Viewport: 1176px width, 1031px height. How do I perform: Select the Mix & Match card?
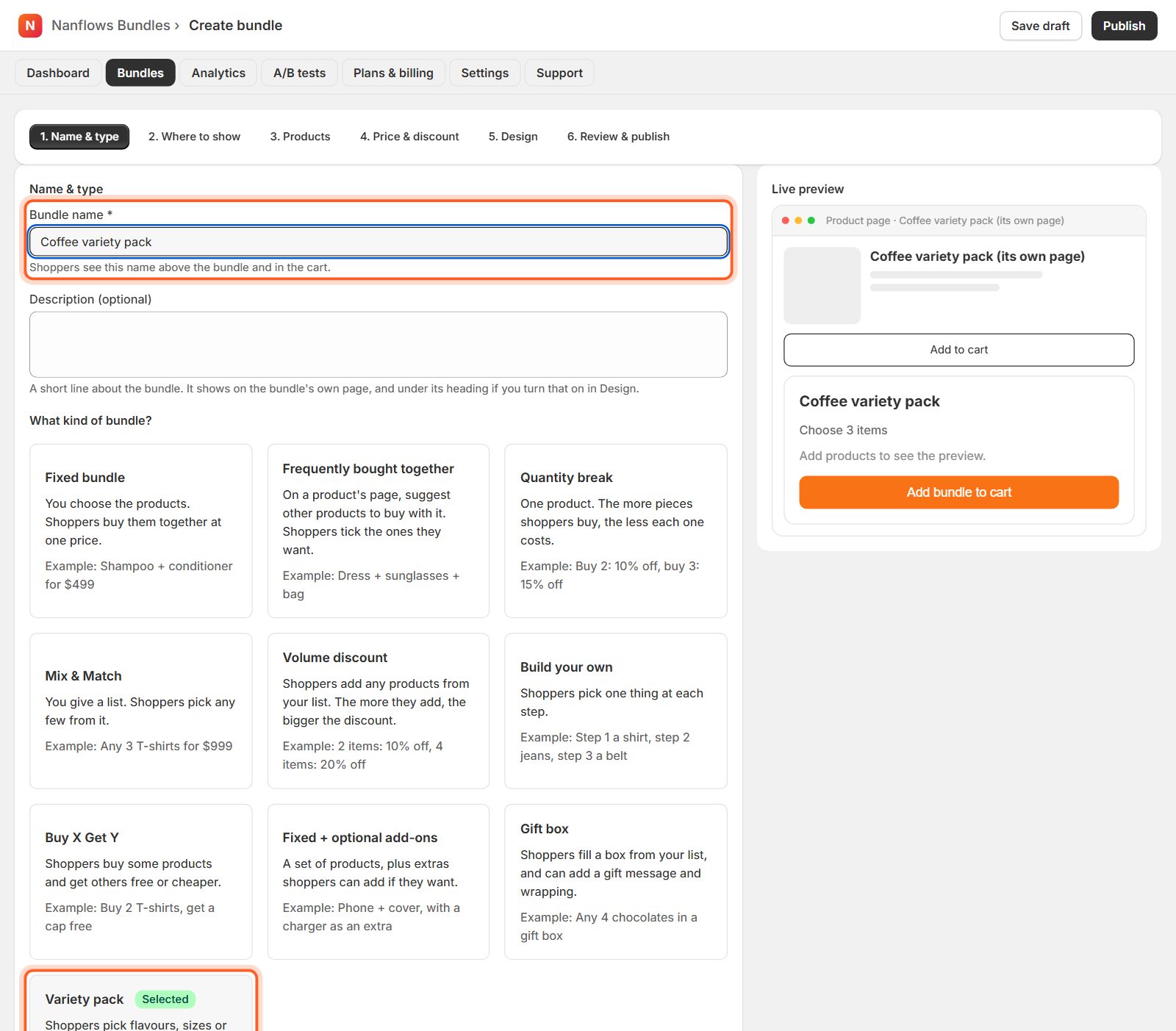coord(141,711)
